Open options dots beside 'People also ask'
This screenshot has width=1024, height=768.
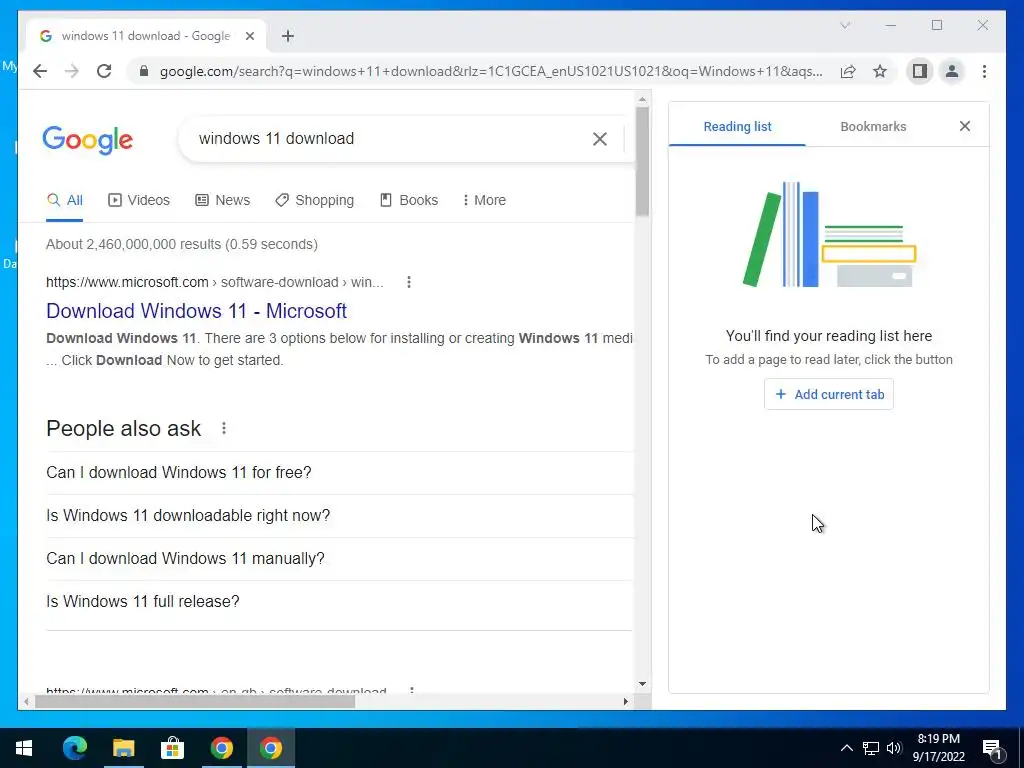[224, 428]
